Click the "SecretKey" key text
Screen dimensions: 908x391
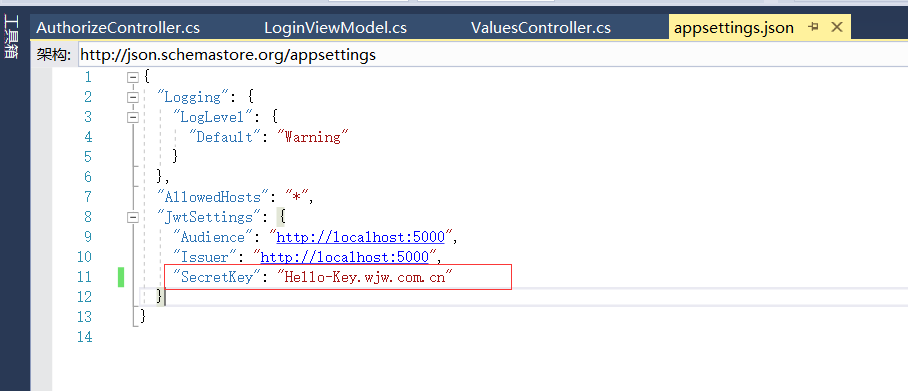pyautogui.click(x=217, y=277)
